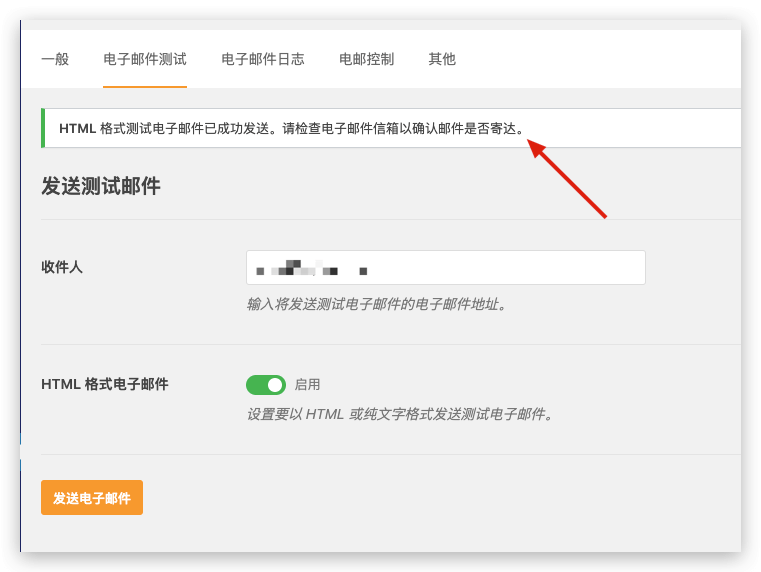Click the hint 输入将发送测试电子邮件的电子邮件地址
The width and height of the screenshot is (761, 572).
[376, 304]
